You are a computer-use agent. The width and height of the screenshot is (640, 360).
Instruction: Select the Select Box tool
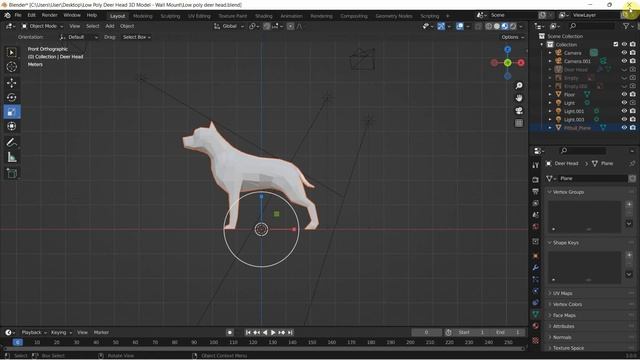[x=11, y=52]
